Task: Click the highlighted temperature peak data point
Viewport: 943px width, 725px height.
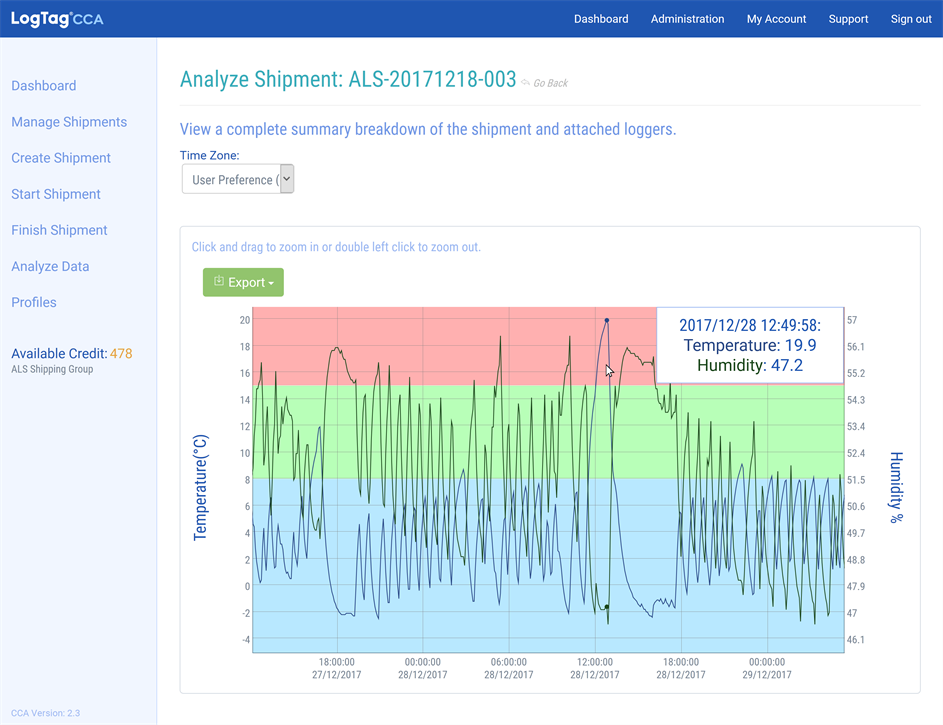Action: point(606,320)
